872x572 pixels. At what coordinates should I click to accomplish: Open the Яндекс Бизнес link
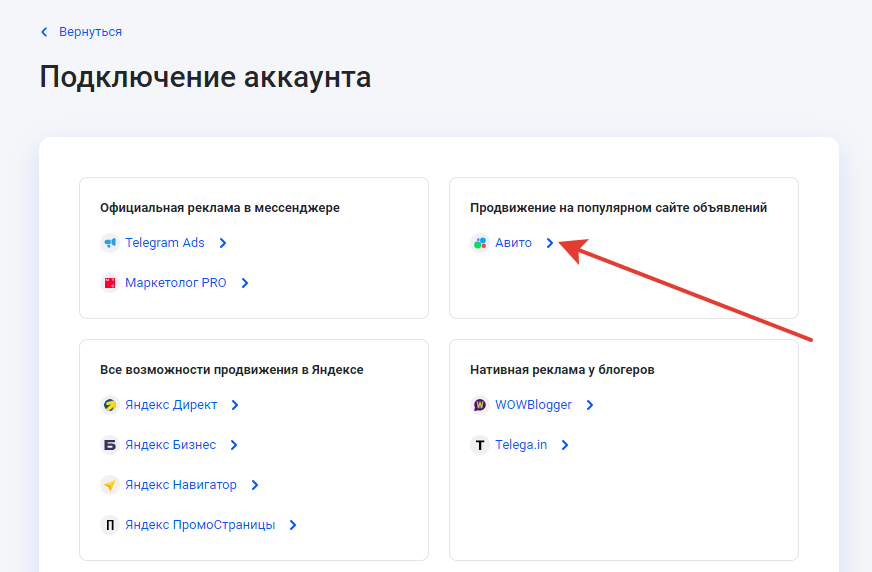coord(170,445)
